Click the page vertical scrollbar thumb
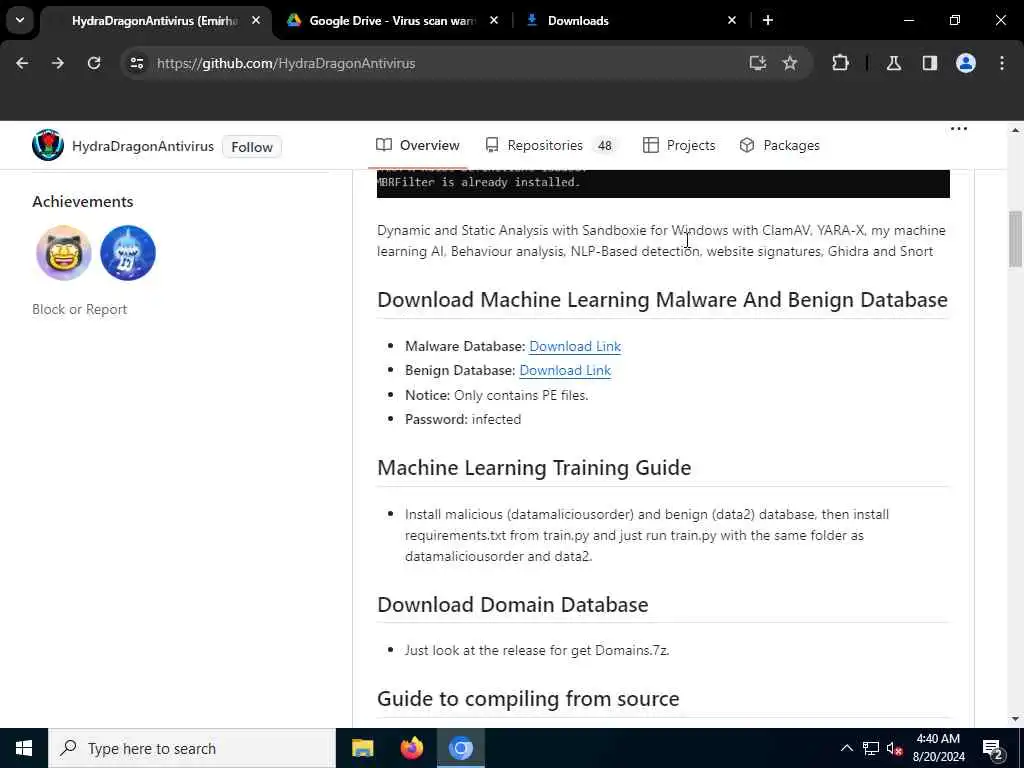This screenshot has width=1024, height=768. pos(1015,238)
